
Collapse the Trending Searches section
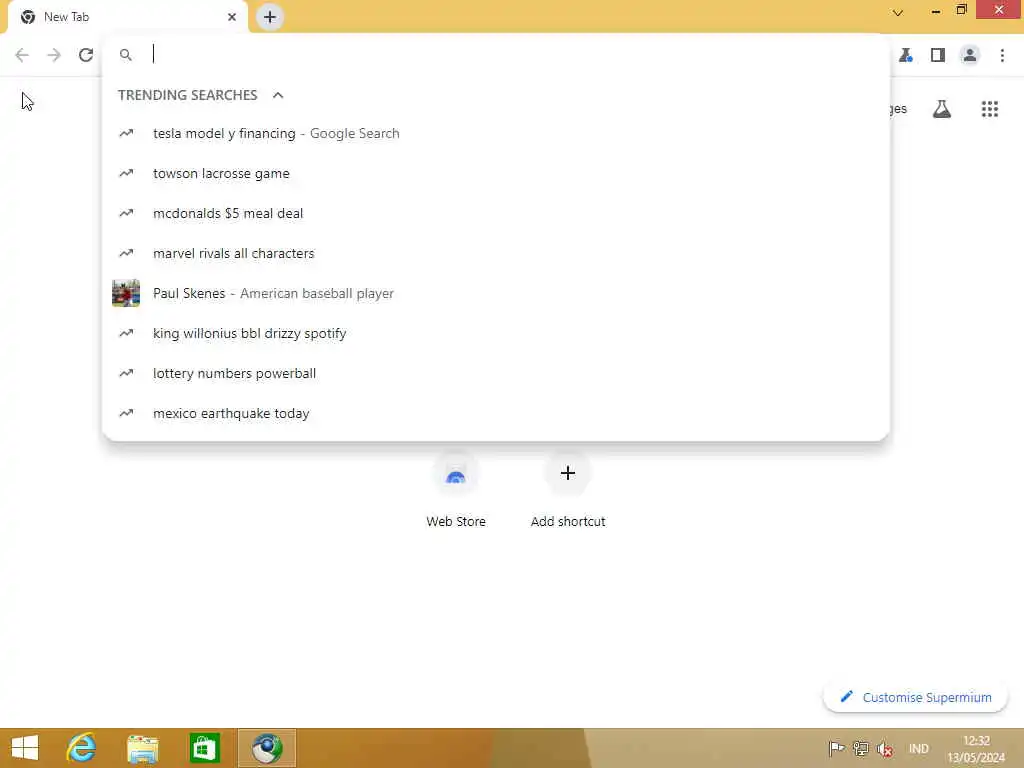tap(278, 95)
